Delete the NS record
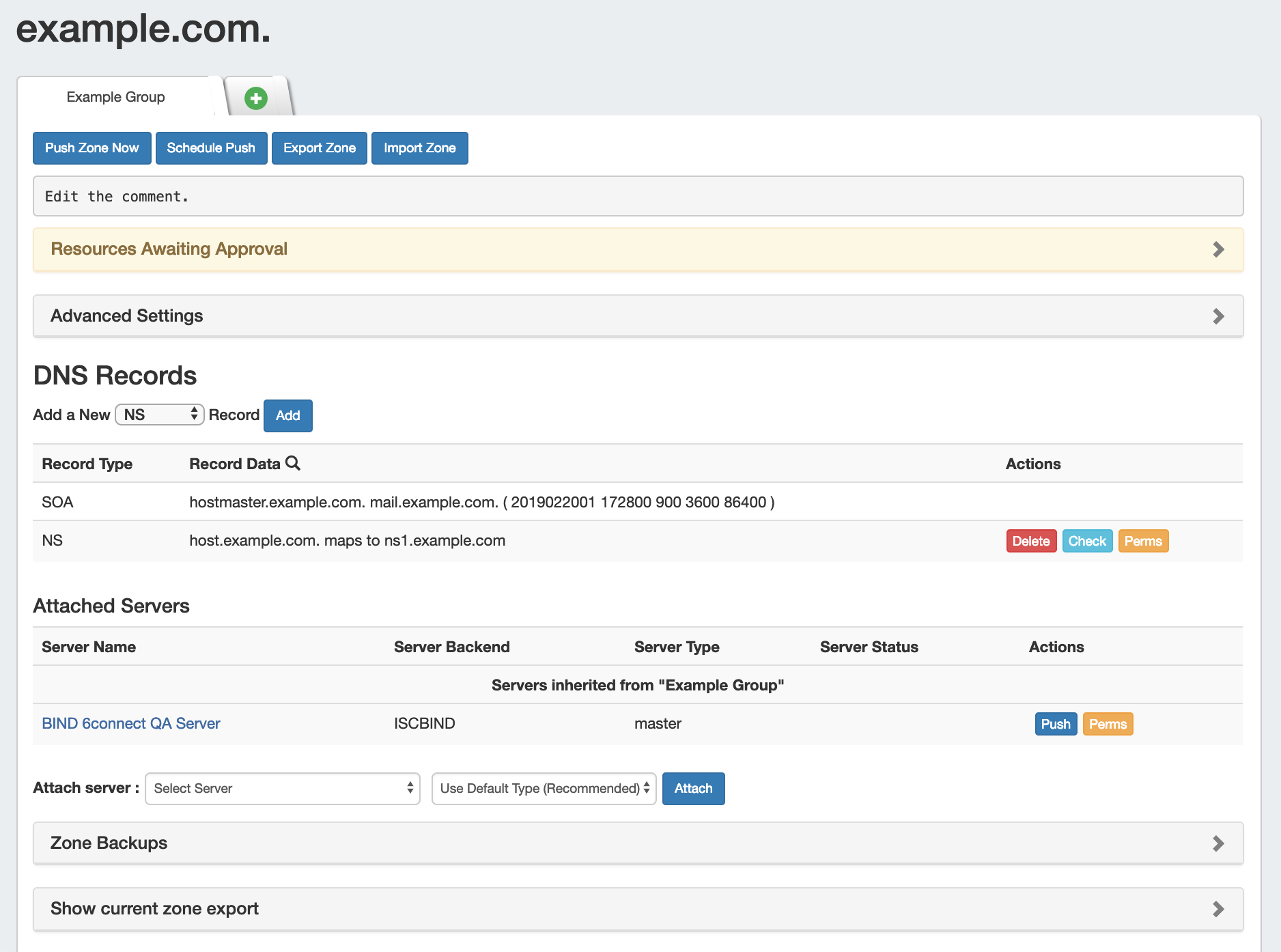The height and width of the screenshot is (952, 1281). tap(1031, 542)
